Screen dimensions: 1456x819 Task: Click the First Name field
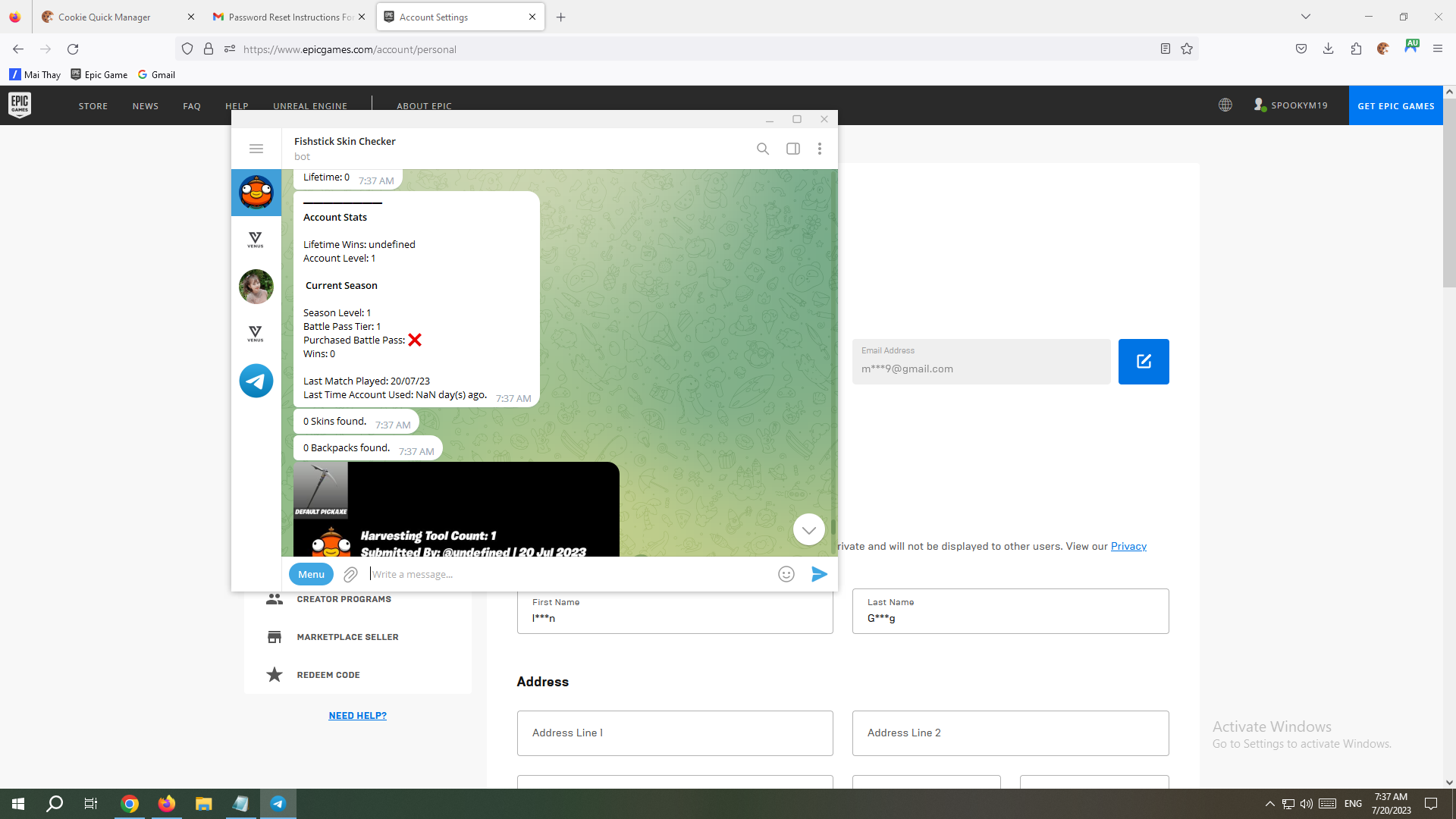[x=675, y=611]
